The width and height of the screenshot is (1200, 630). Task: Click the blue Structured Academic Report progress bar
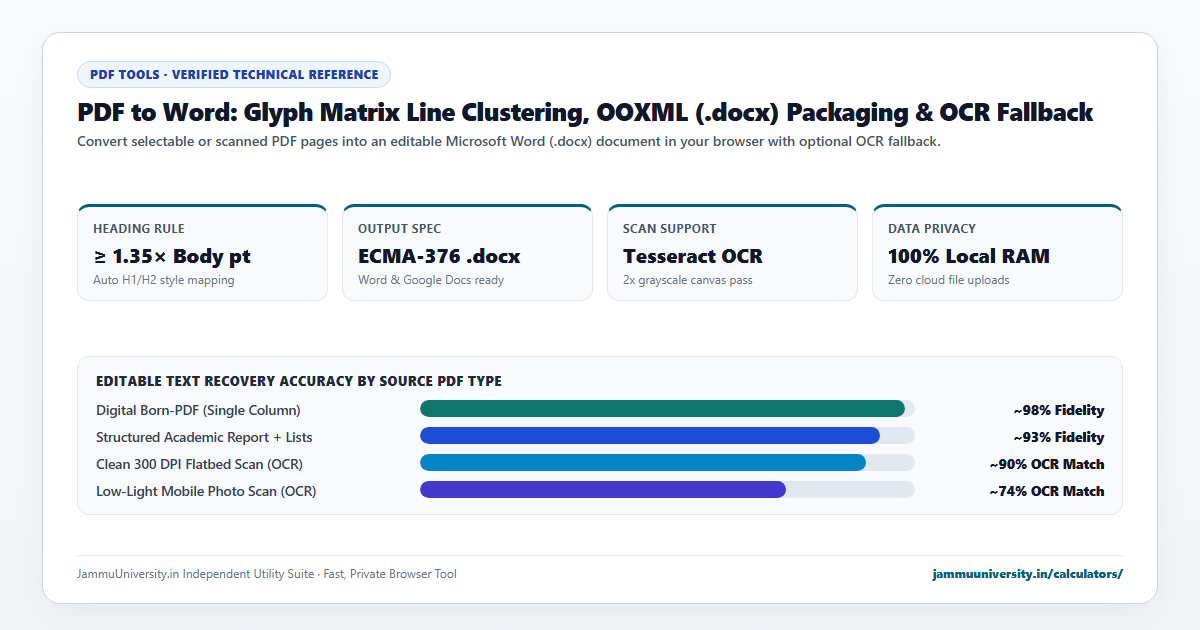coord(650,435)
